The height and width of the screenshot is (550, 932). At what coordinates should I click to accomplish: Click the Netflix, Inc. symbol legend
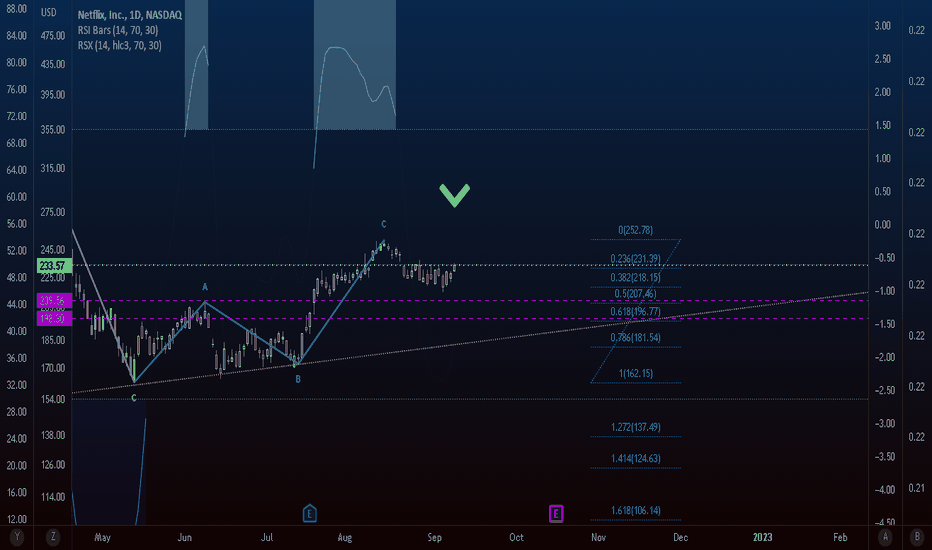coord(130,15)
